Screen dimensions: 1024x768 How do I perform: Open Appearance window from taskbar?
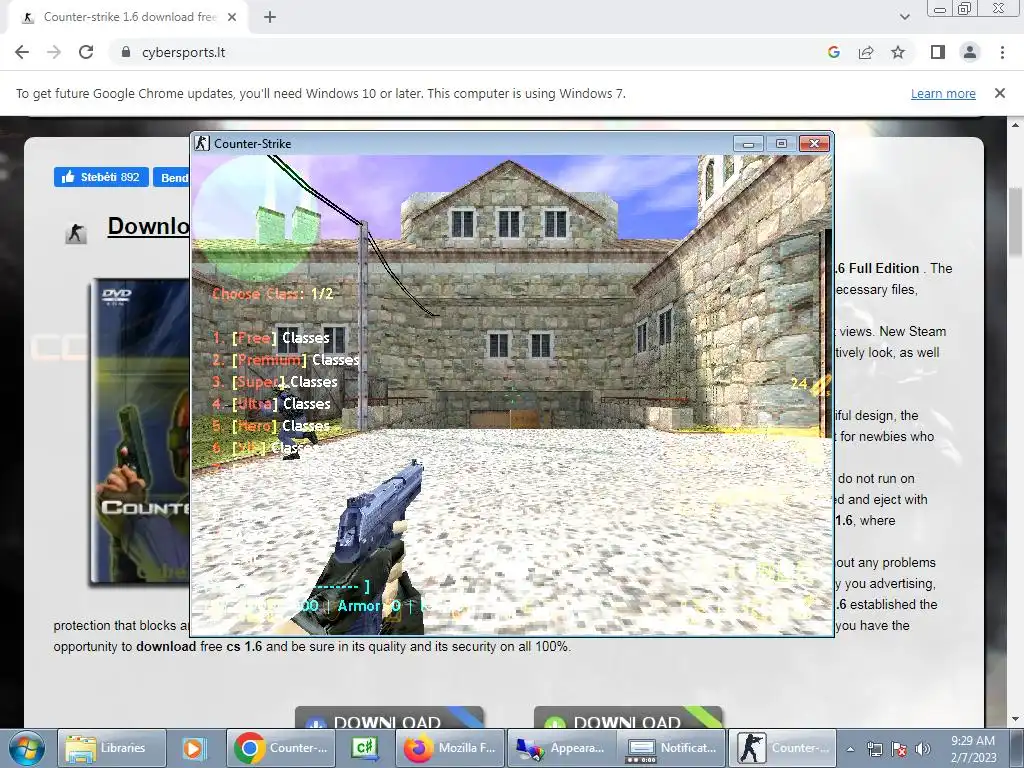coord(562,748)
